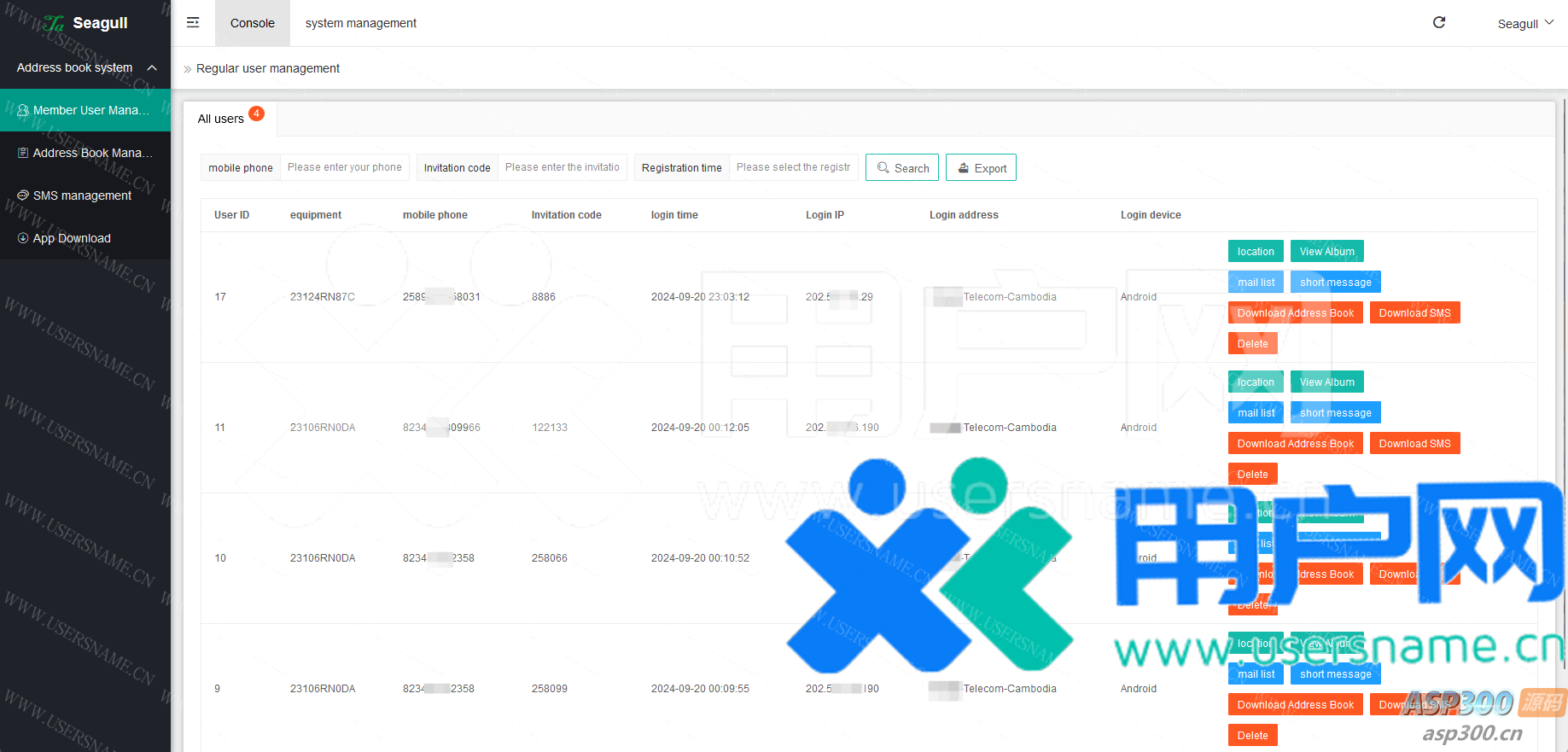Image resolution: width=1568 pixels, height=752 pixels.
Task: Delete user 9
Action: pos(1252,736)
